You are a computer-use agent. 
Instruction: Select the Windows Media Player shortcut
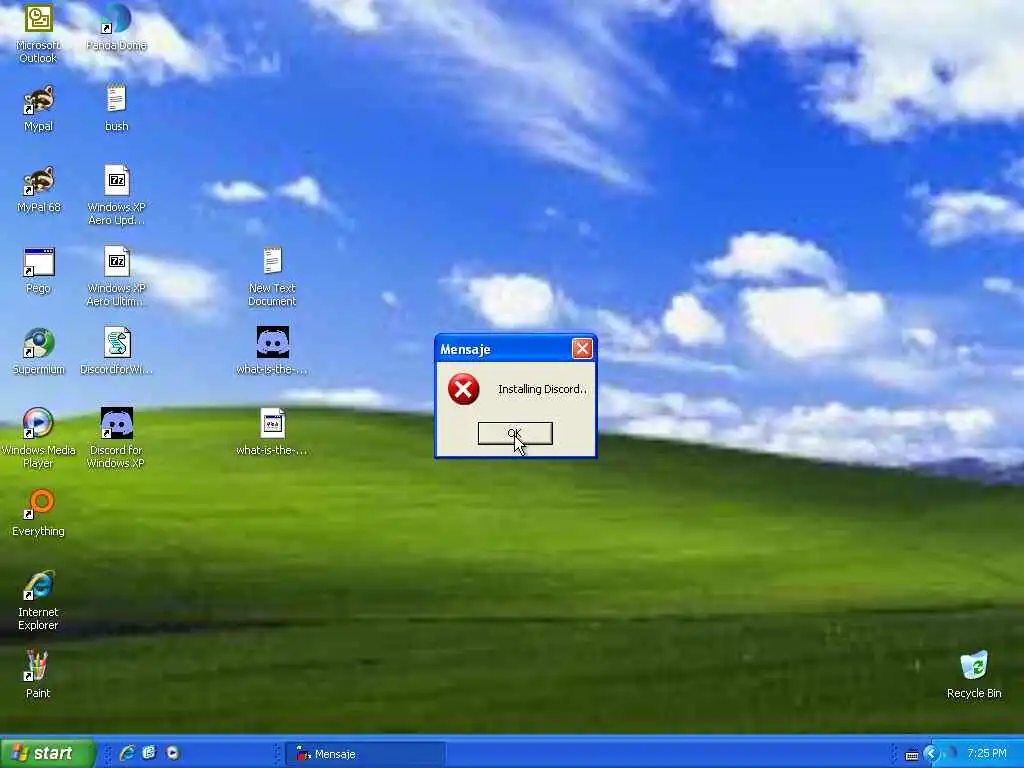tap(38, 438)
